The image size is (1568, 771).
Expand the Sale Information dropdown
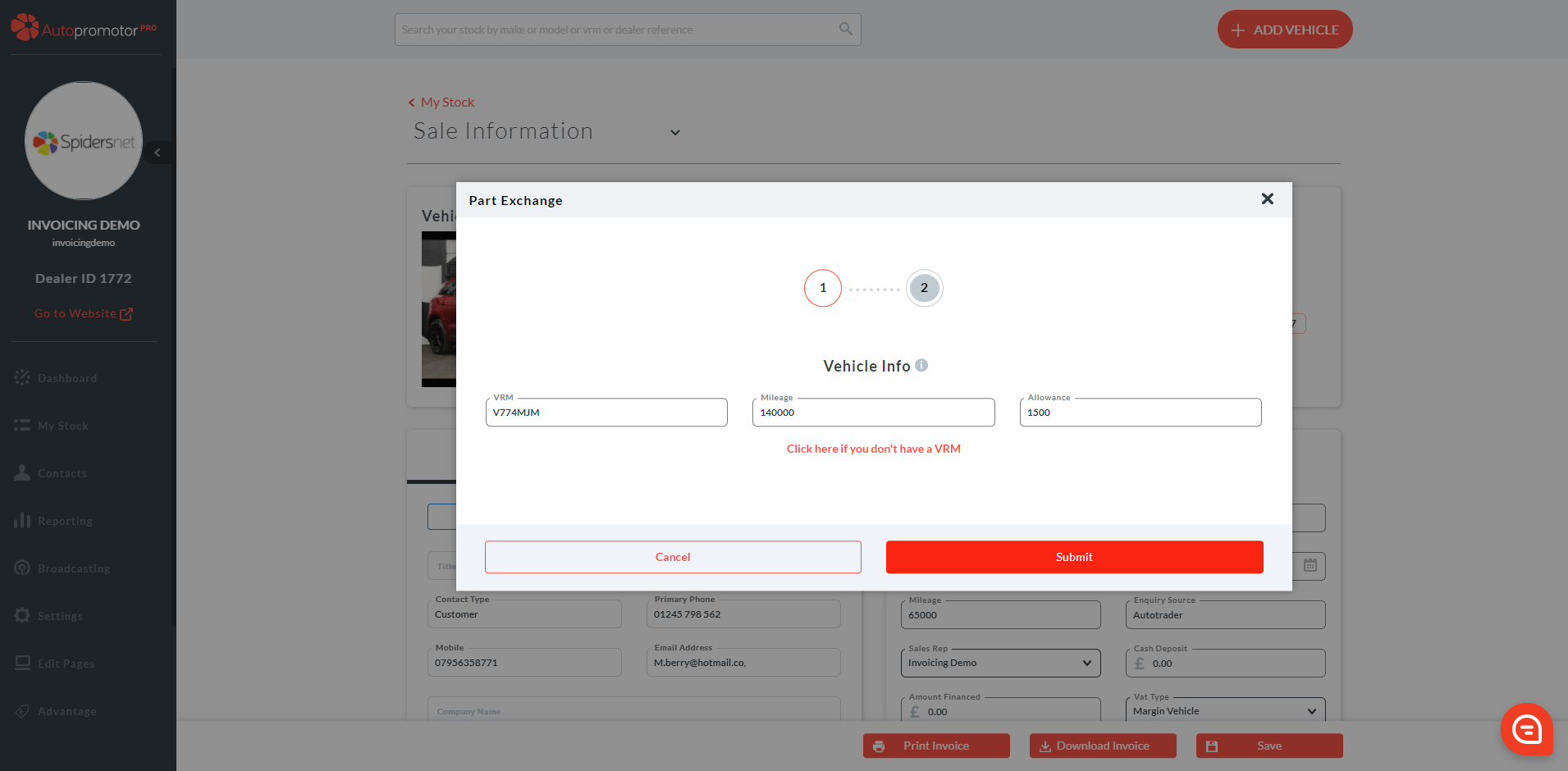point(674,133)
